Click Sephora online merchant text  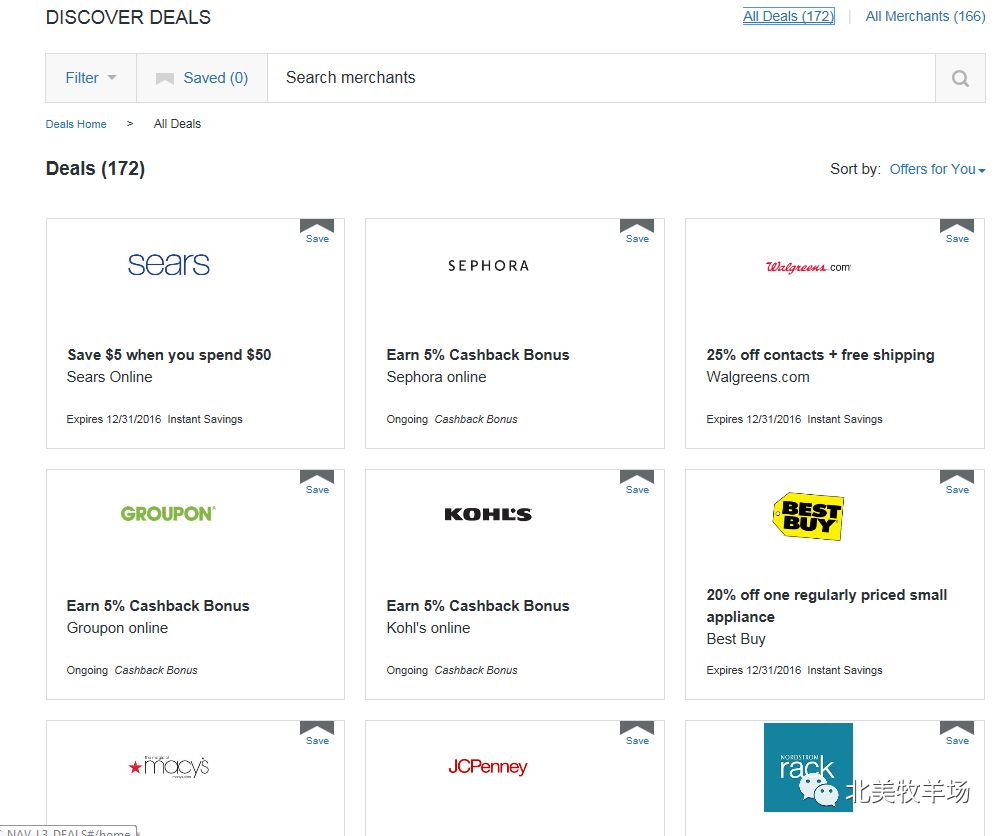point(436,377)
